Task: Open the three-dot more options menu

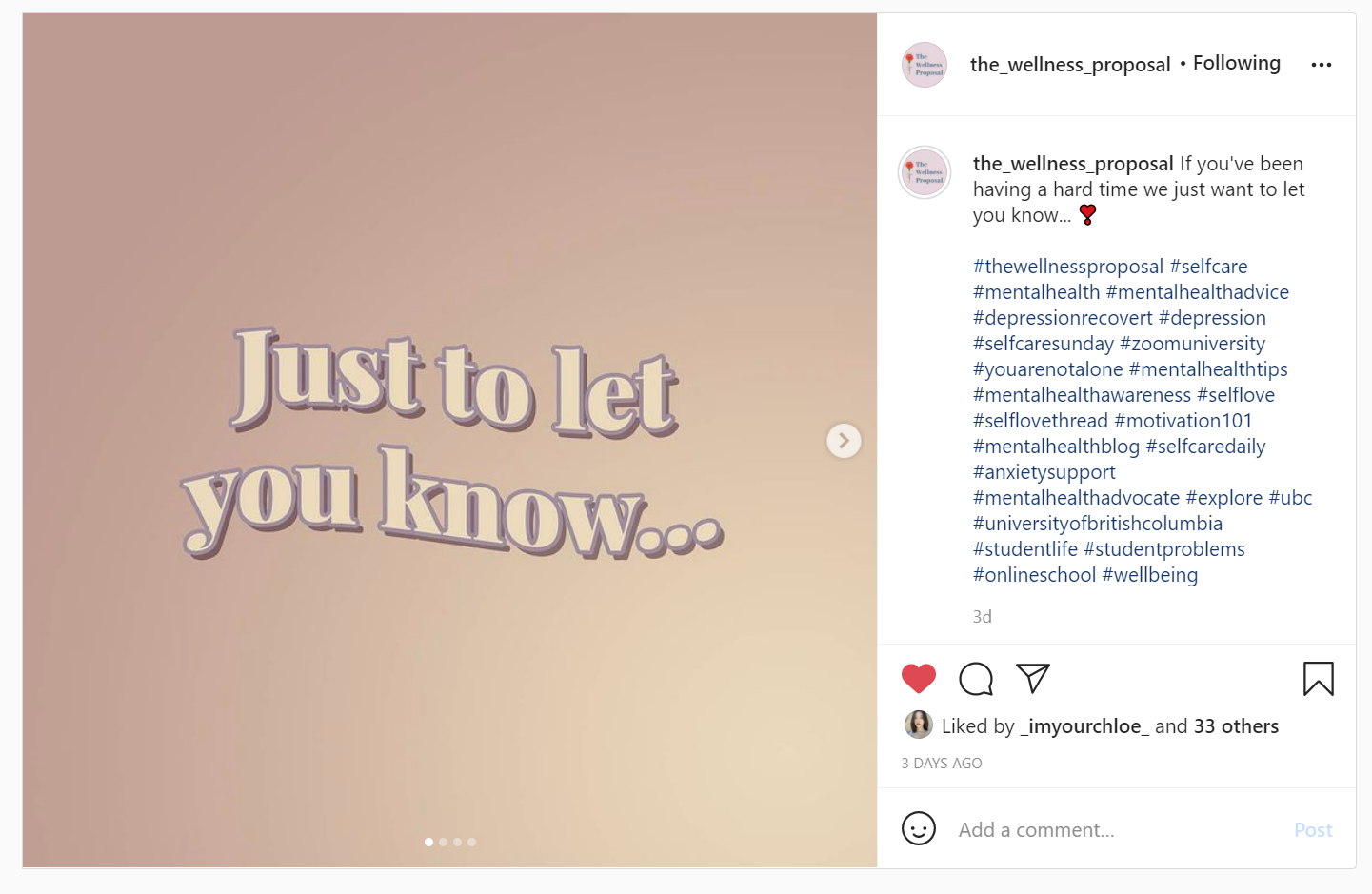Action: coord(1322,65)
